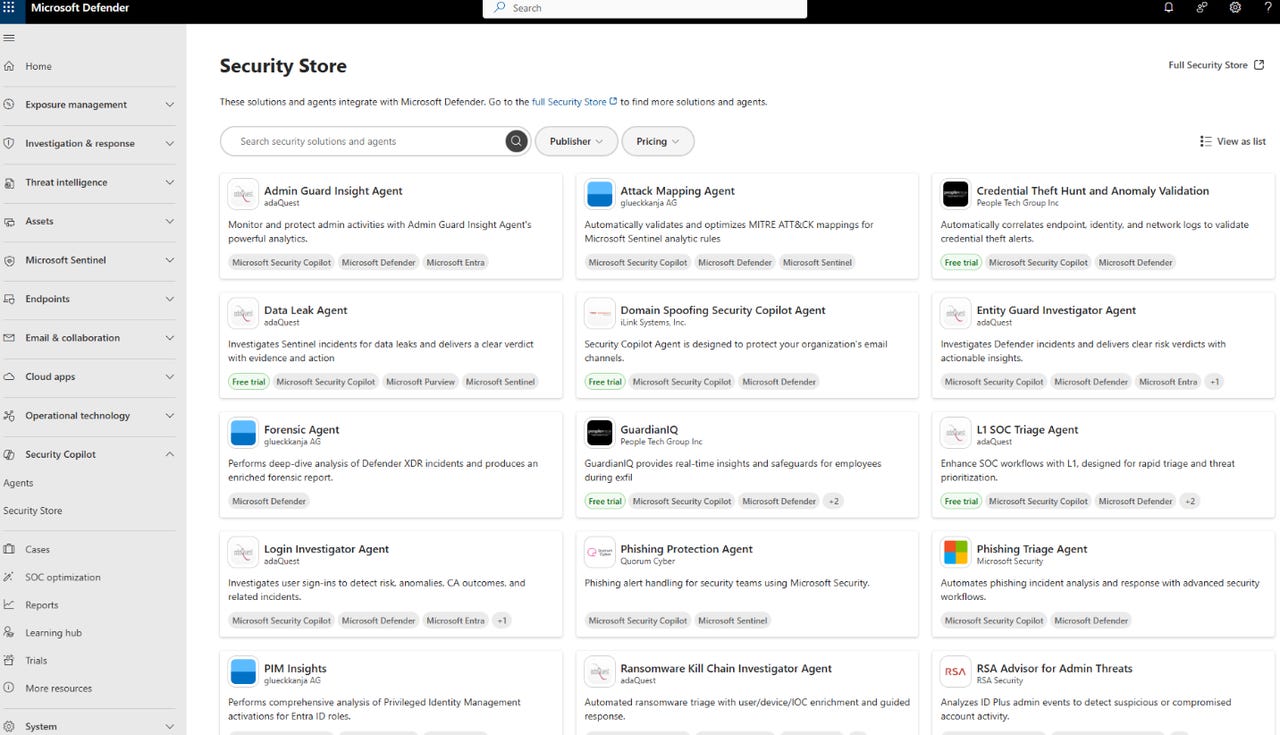Collapse the navigation hamburger menu
Viewport: 1280px width, 735px height.
tap(9, 38)
